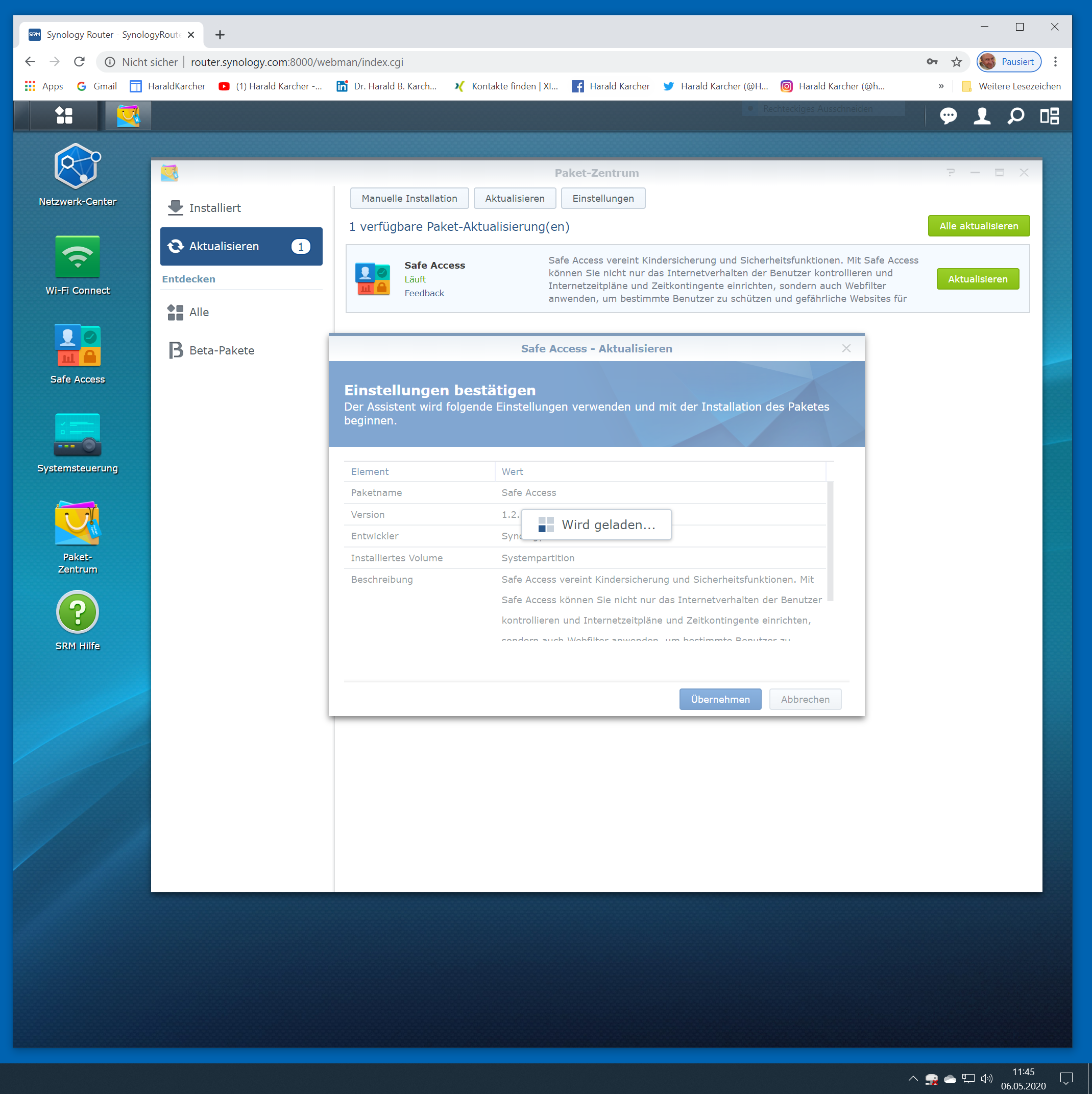Viewport: 1092px width, 1094px height.
Task: Open Feedback link for Safe Access
Action: [x=424, y=293]
